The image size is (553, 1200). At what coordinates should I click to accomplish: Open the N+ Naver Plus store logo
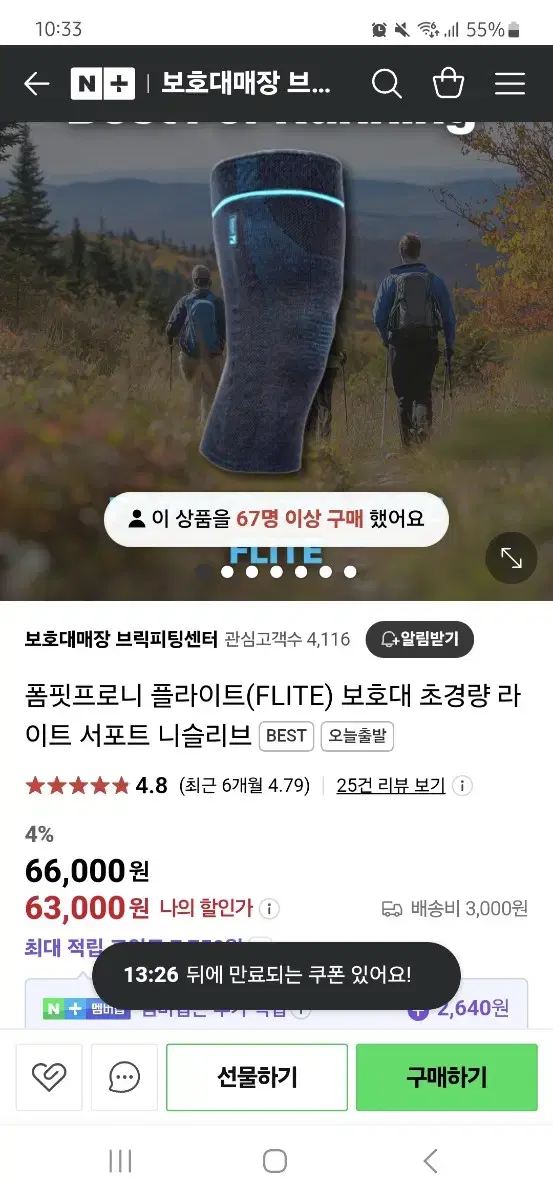pyautogui.click(x=103, y=84)
